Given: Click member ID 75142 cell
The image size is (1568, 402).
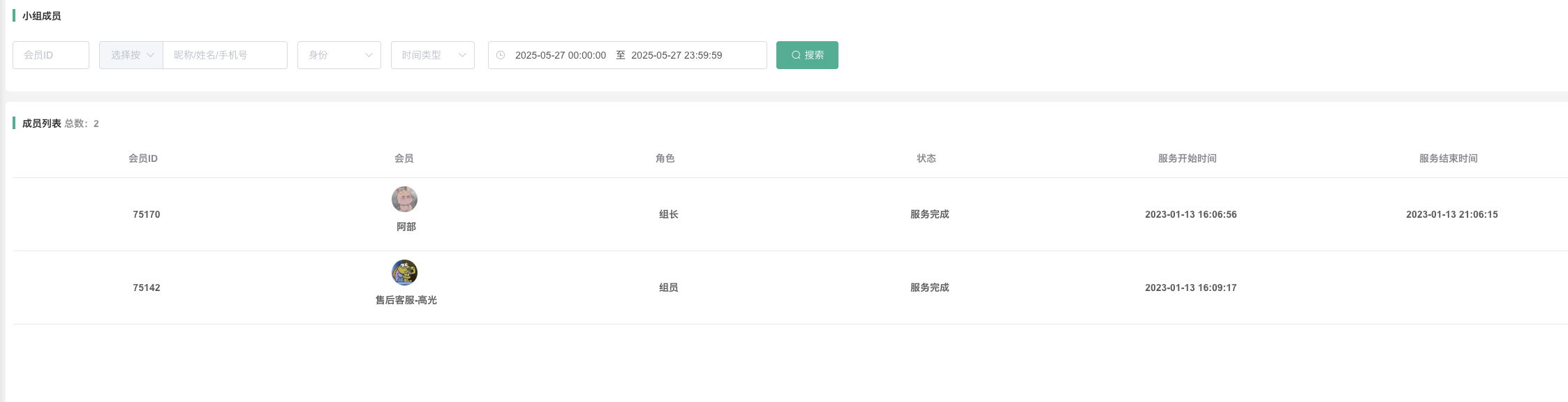Looking at the screenshot, I should click(x=147, y=288).
